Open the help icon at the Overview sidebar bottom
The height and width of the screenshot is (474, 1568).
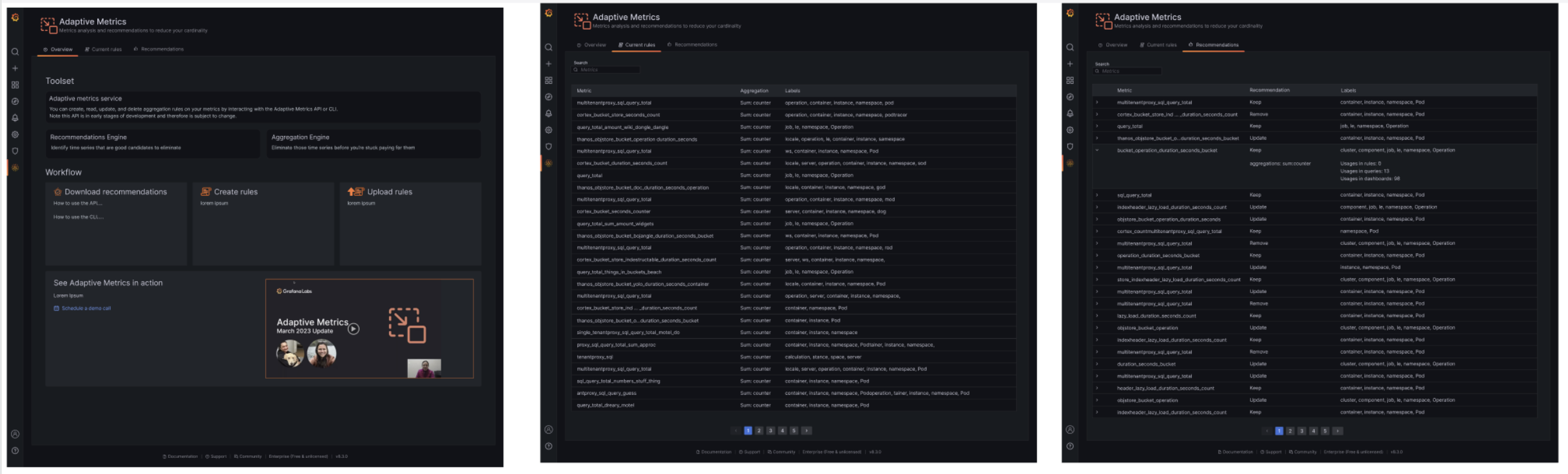(15, 451)
